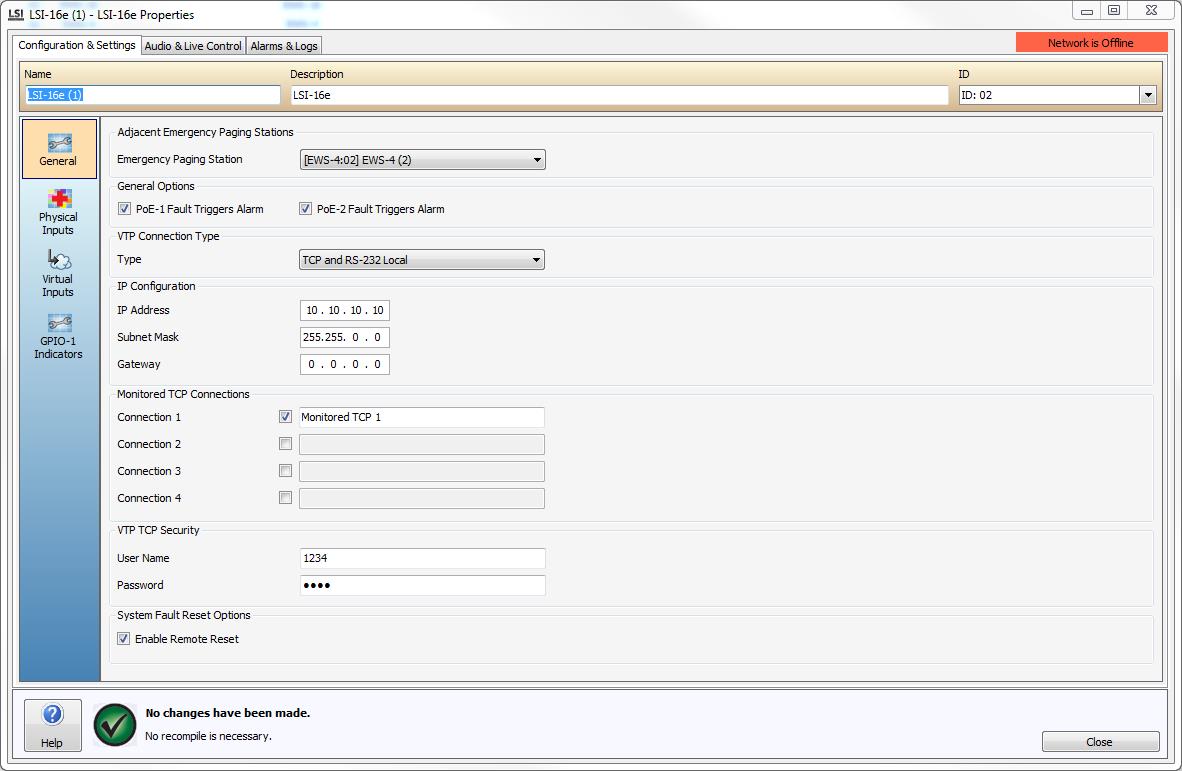Close the window with title bar X
The image size is (1182, 771).
pyautogui.click(x=1151, y=11)
